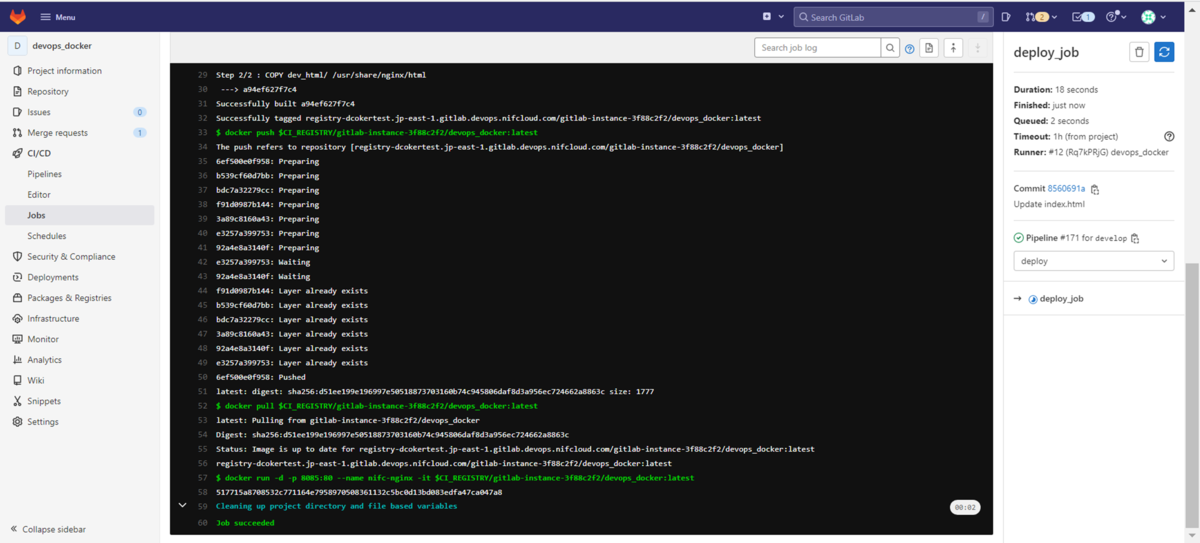The image size is (1200, 543).
Task: Go to Schedules under CI/CD
Action: (79, 236)
